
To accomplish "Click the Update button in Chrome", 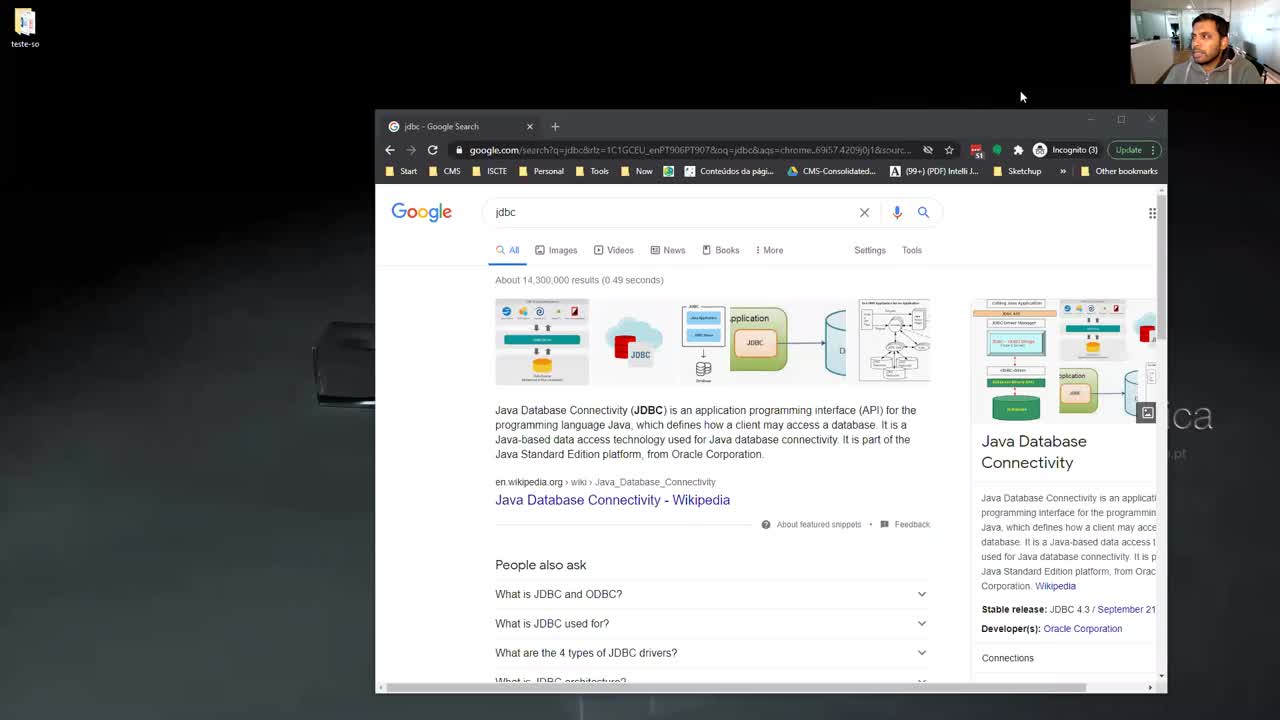I will coord(1128,149).
